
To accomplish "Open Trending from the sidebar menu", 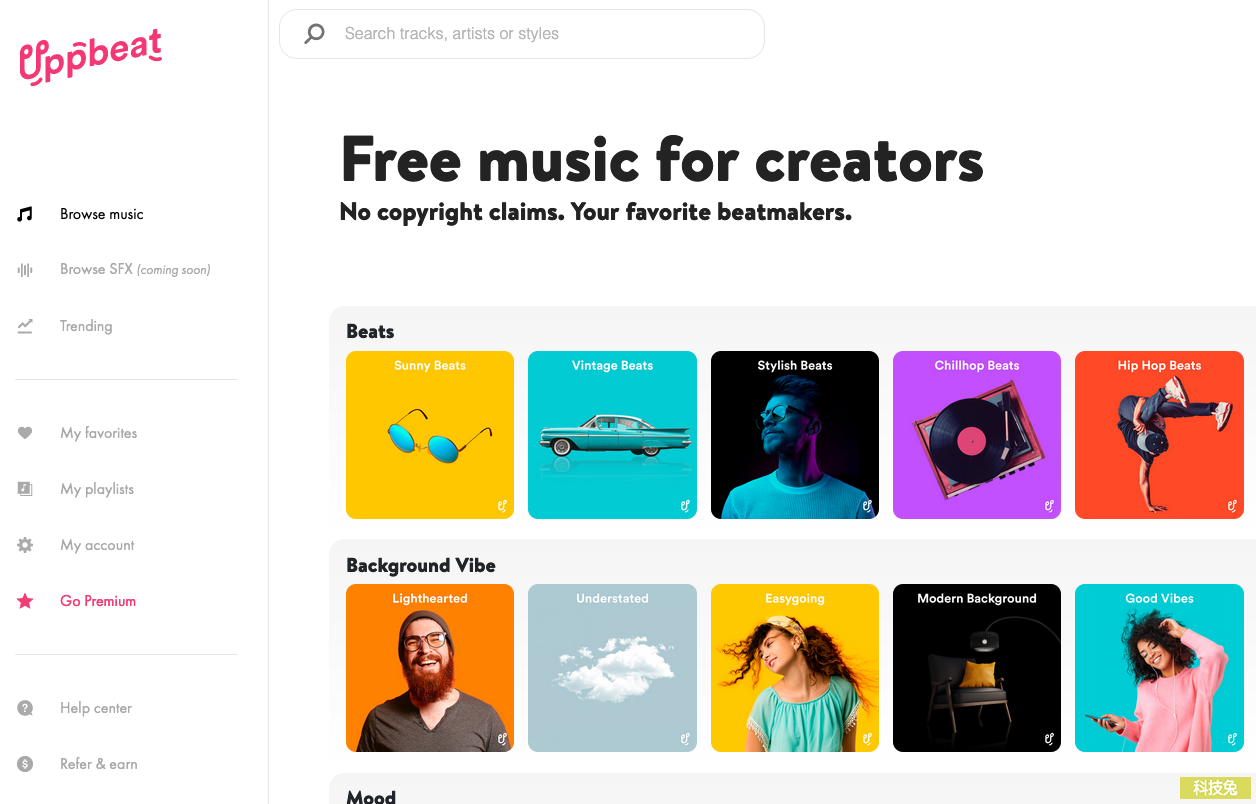I will click(86, 326).
